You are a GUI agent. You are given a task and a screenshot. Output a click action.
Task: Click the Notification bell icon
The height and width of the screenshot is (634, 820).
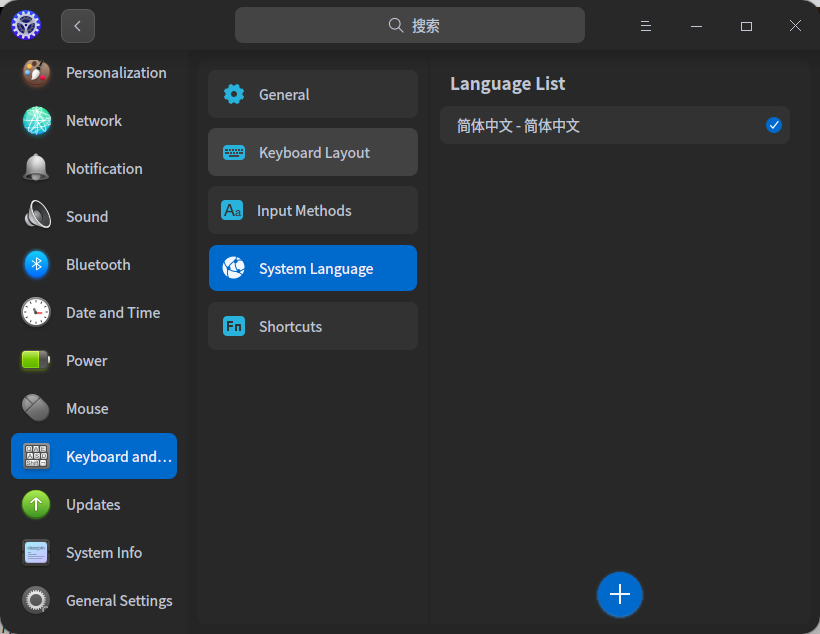pos(36,169)
